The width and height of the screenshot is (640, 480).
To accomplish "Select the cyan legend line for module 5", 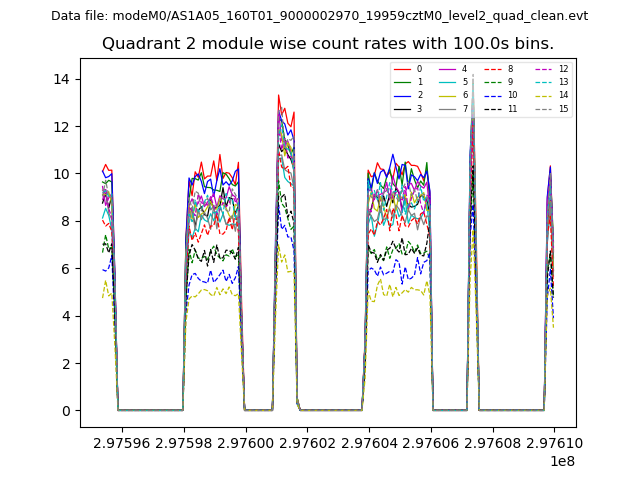I will click(448, 82).
